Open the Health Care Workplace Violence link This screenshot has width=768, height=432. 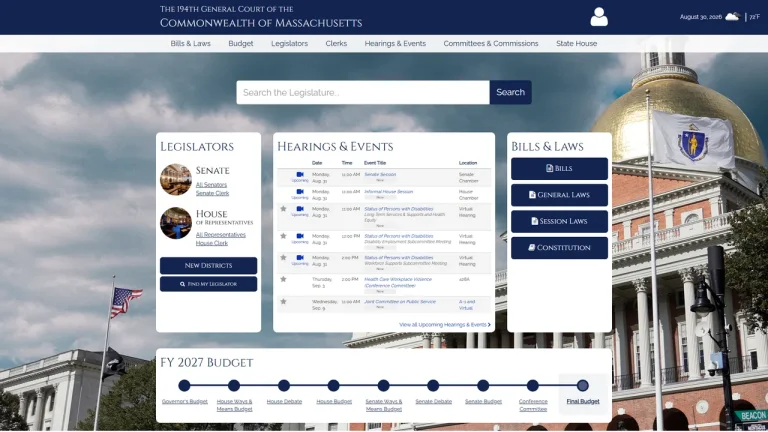pyautogui.click(x=398, y=282)
